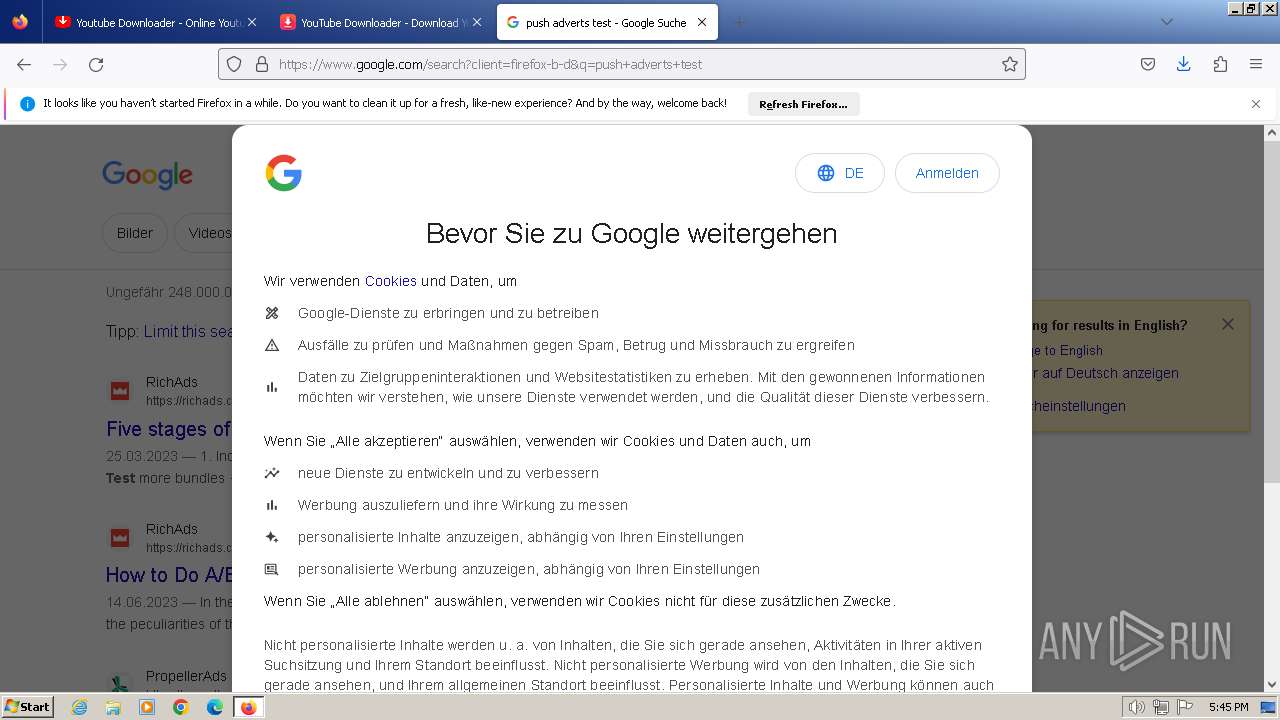This screenshot has width=1280, height=720.
Task: List all tabs dropdown arrow
Action: (x=1166, y=22)
